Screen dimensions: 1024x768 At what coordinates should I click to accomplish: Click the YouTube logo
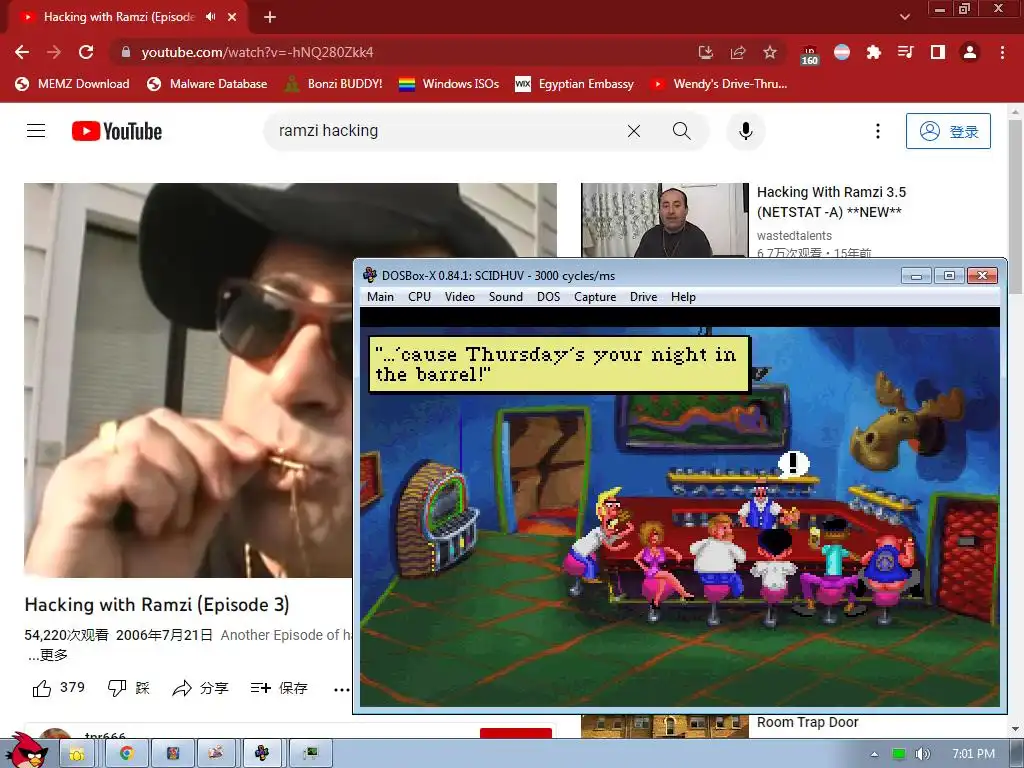117,131
